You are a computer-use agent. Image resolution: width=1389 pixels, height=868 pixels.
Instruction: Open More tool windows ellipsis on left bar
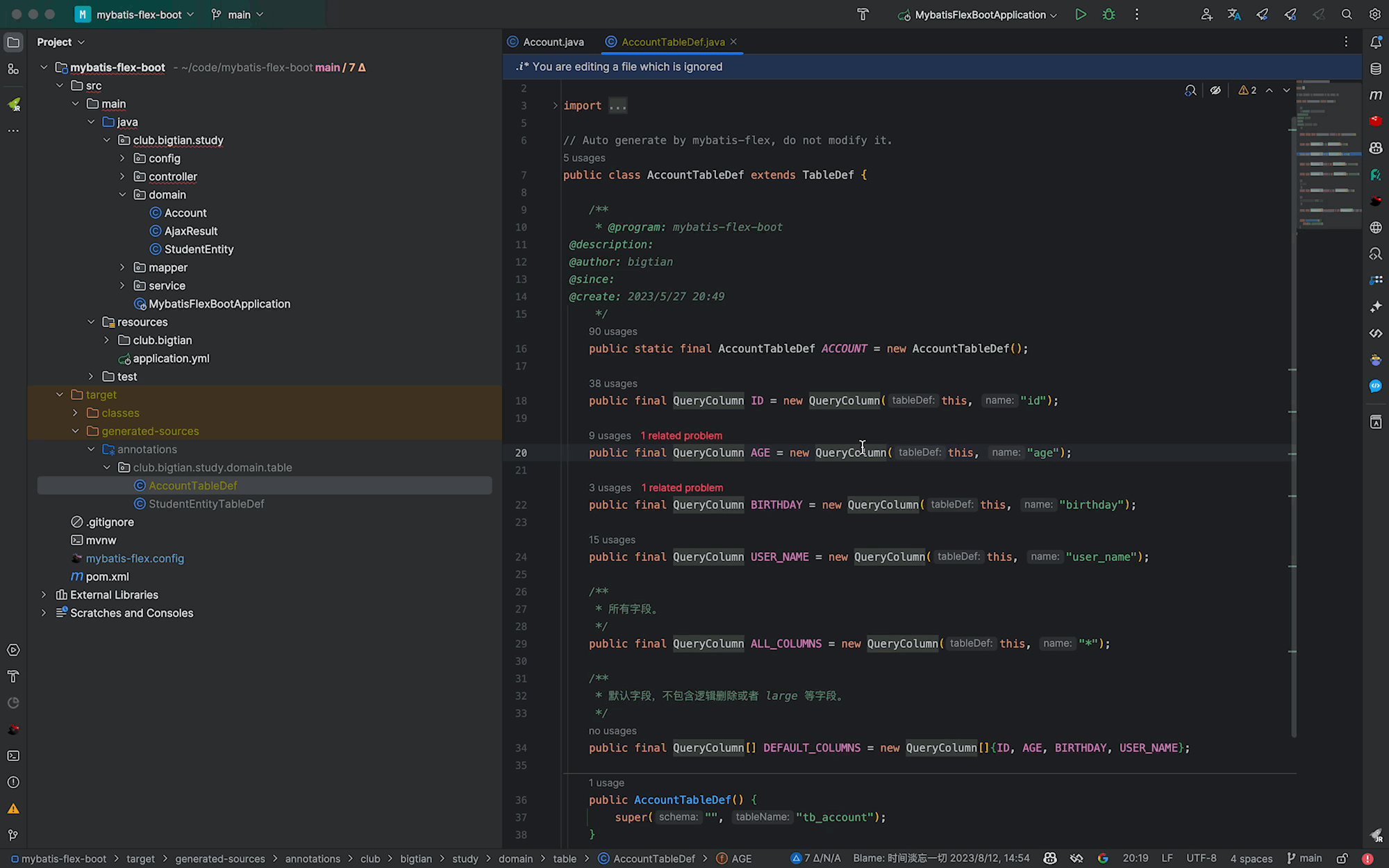(13, 131)
